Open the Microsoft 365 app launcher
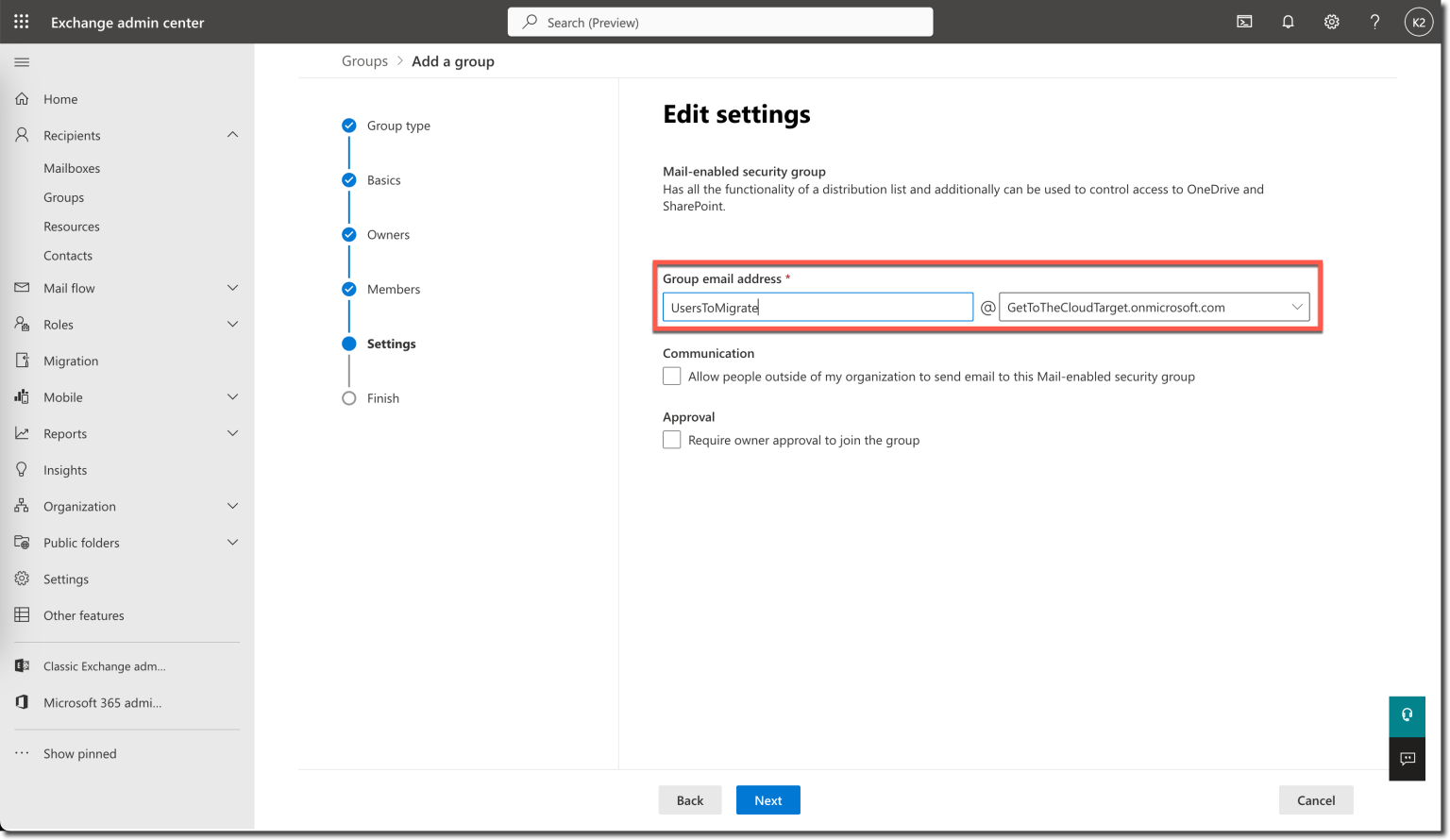Viewport: 1450px width, 840px height. [21, 21]
